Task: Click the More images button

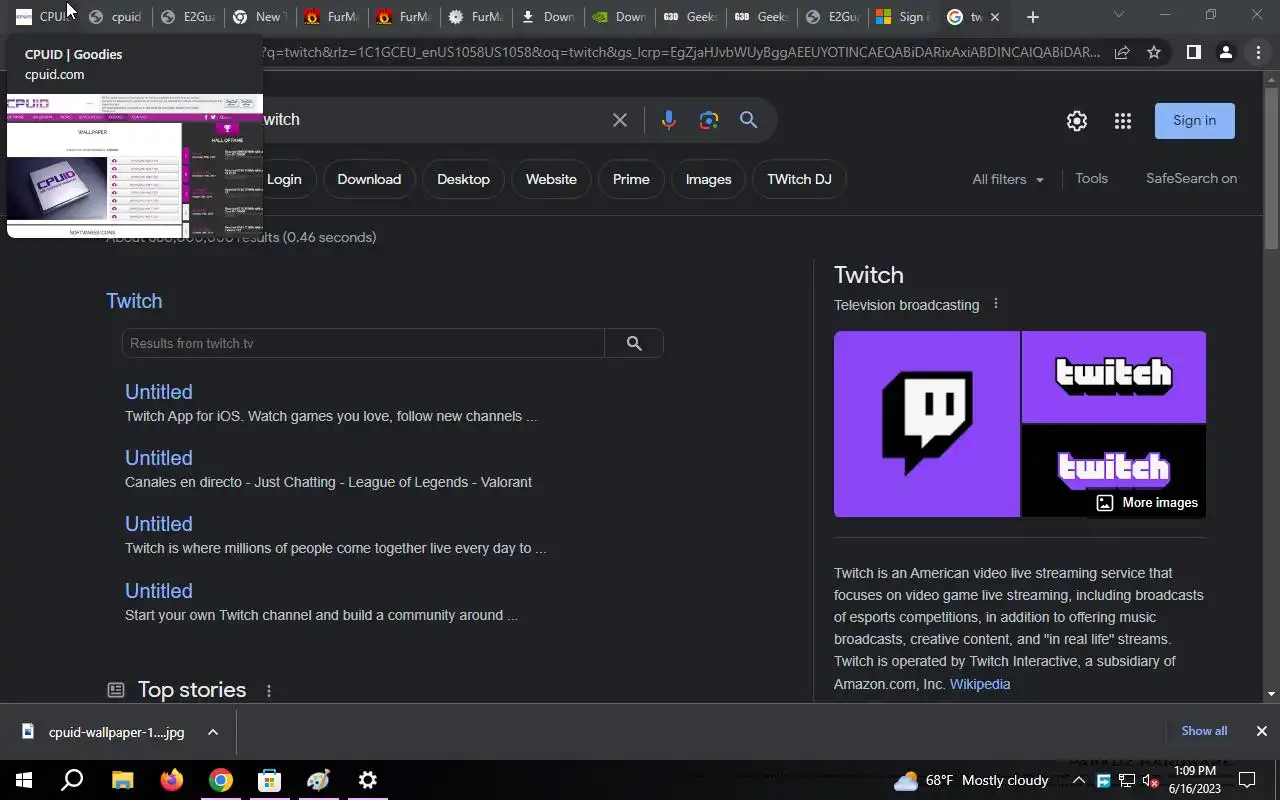Action: [x=1147, y=503]
